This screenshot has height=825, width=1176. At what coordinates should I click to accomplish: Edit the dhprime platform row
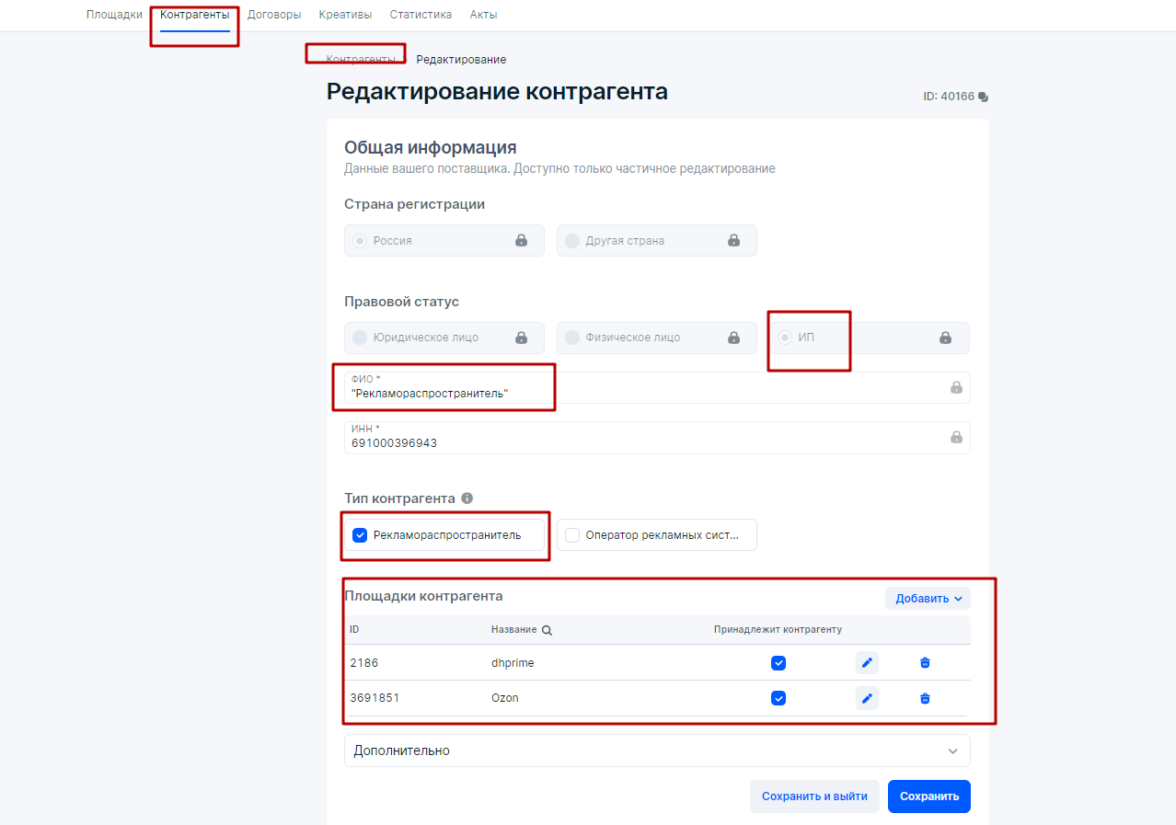pyautogui.click(x=867, y=662)
